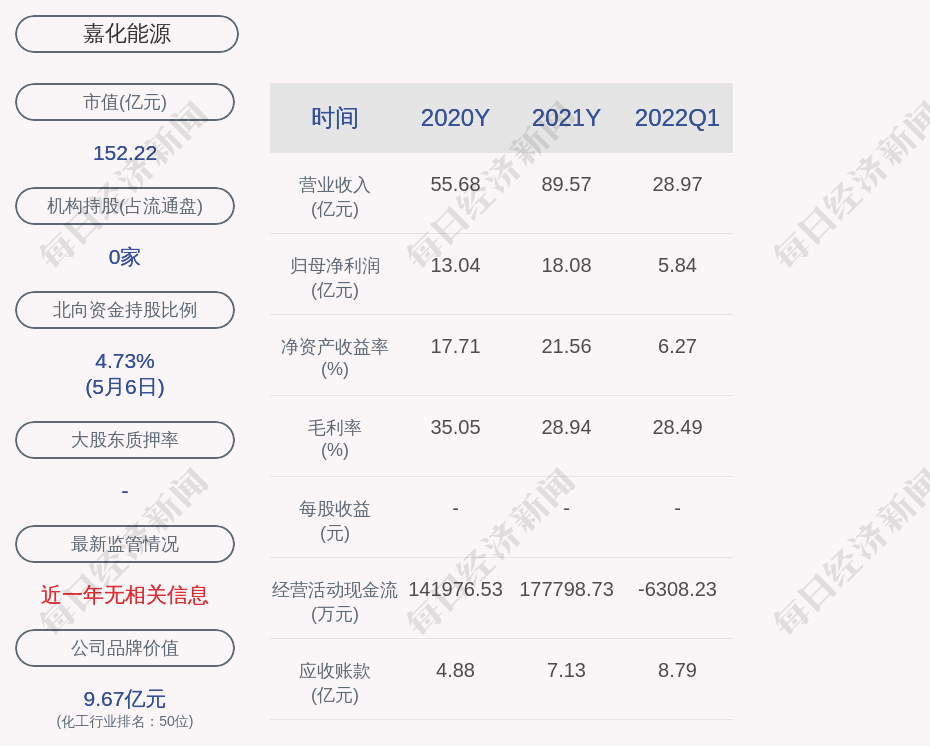Click the 4.73% northbound holding value

point(125,361)
